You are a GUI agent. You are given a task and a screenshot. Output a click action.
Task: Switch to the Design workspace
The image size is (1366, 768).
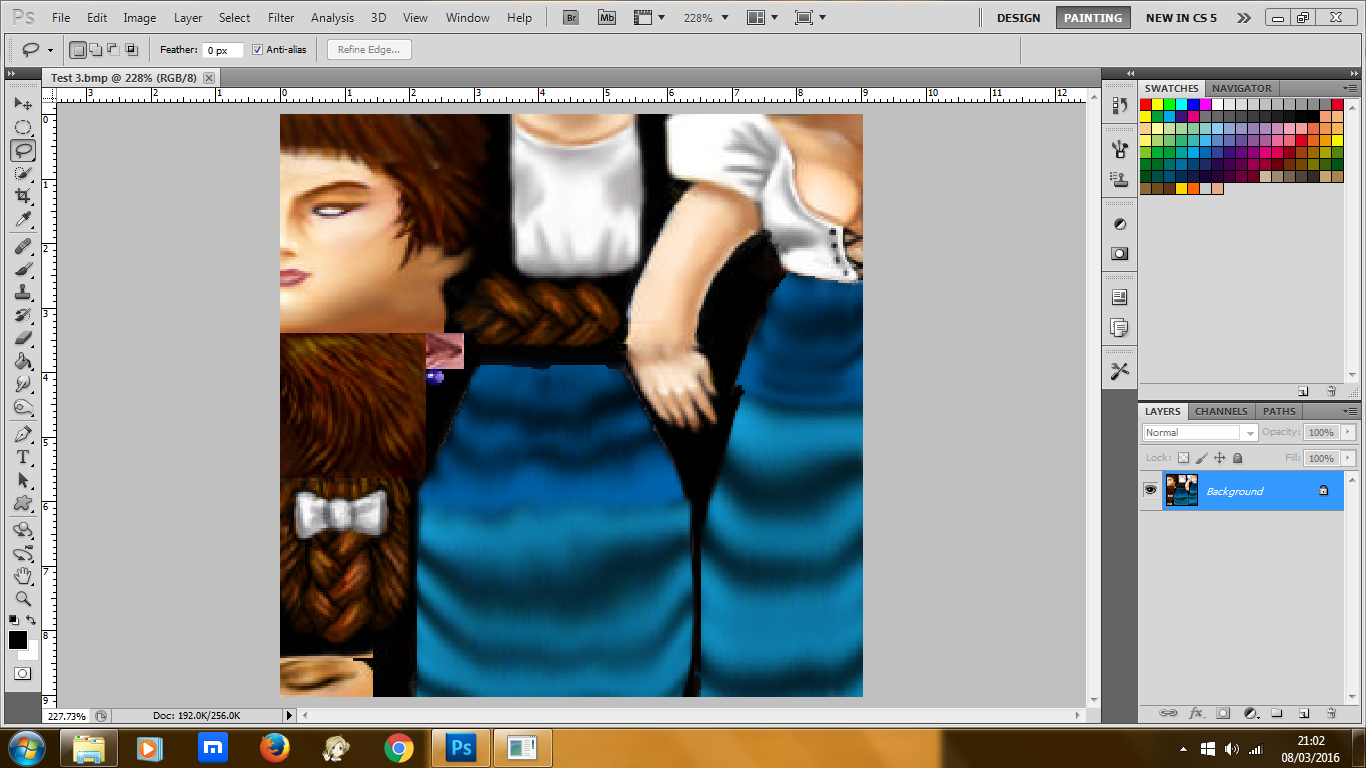click(x=1018, y=18)
